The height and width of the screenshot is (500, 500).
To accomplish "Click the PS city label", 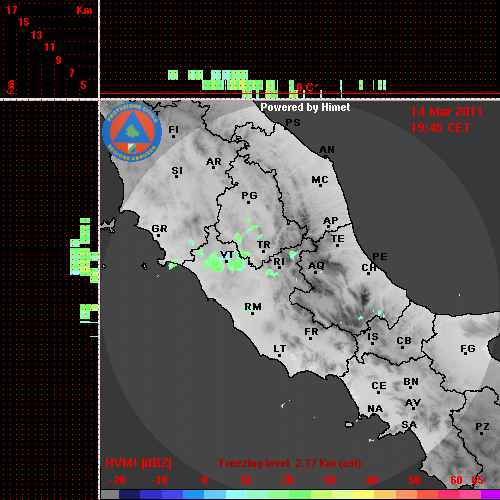I will pyautogui.click(x=293, y=123).
